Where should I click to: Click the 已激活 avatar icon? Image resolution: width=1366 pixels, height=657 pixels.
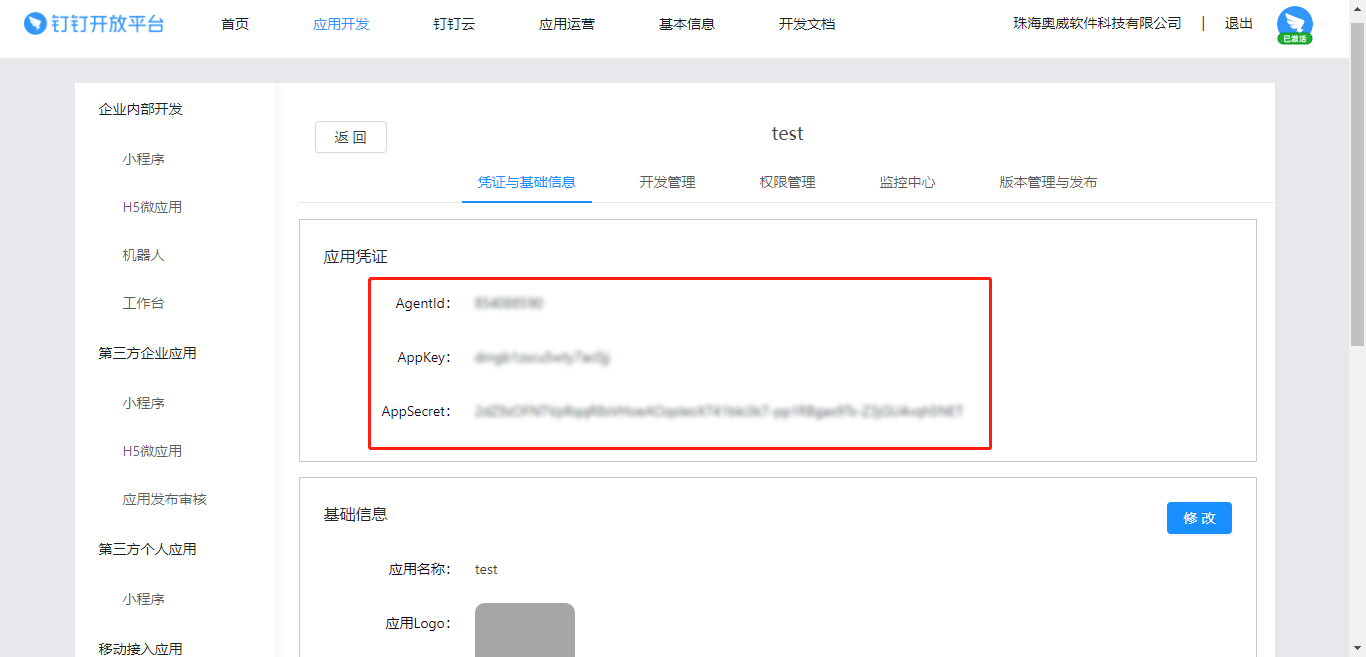pyautogui.click(x=1295, y=22)
